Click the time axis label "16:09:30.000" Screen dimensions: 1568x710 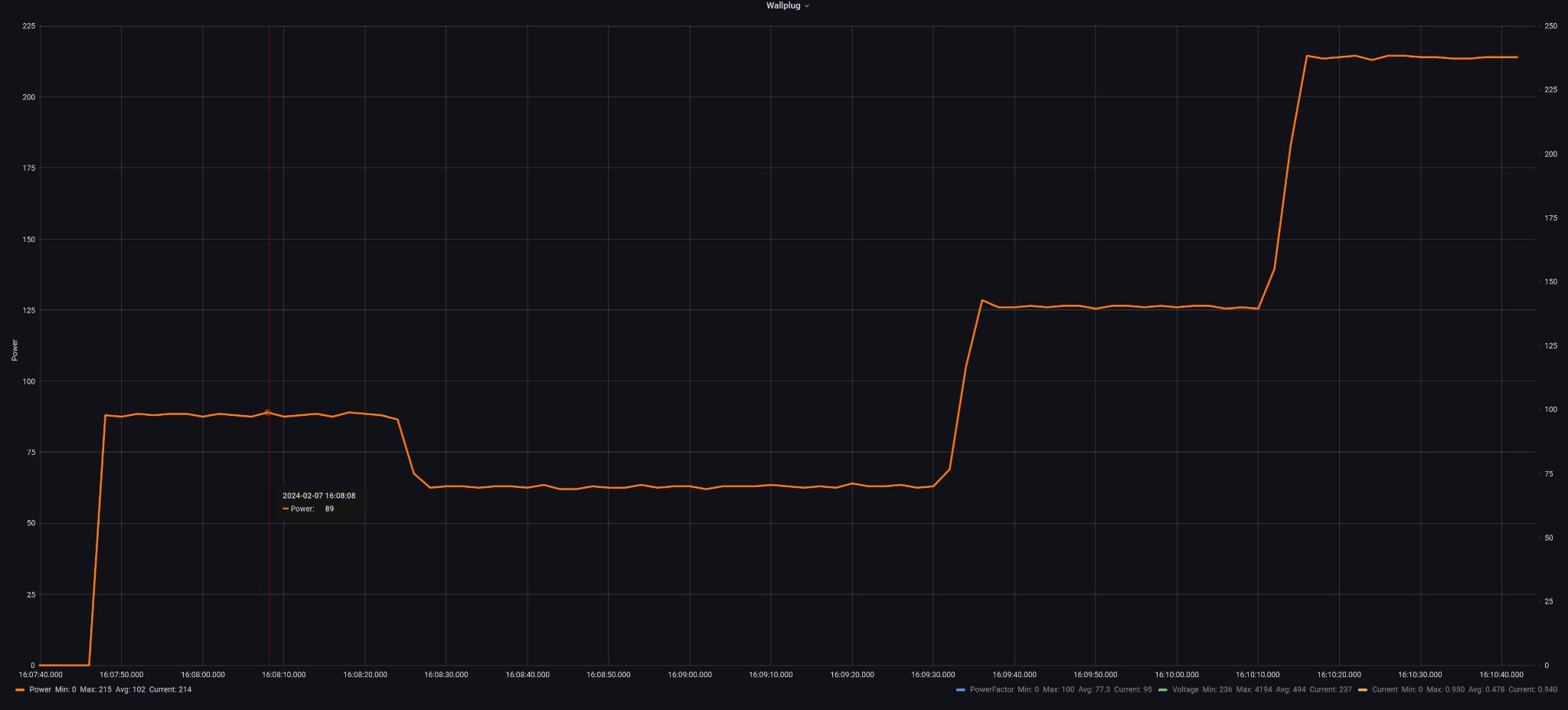[933, 675]
